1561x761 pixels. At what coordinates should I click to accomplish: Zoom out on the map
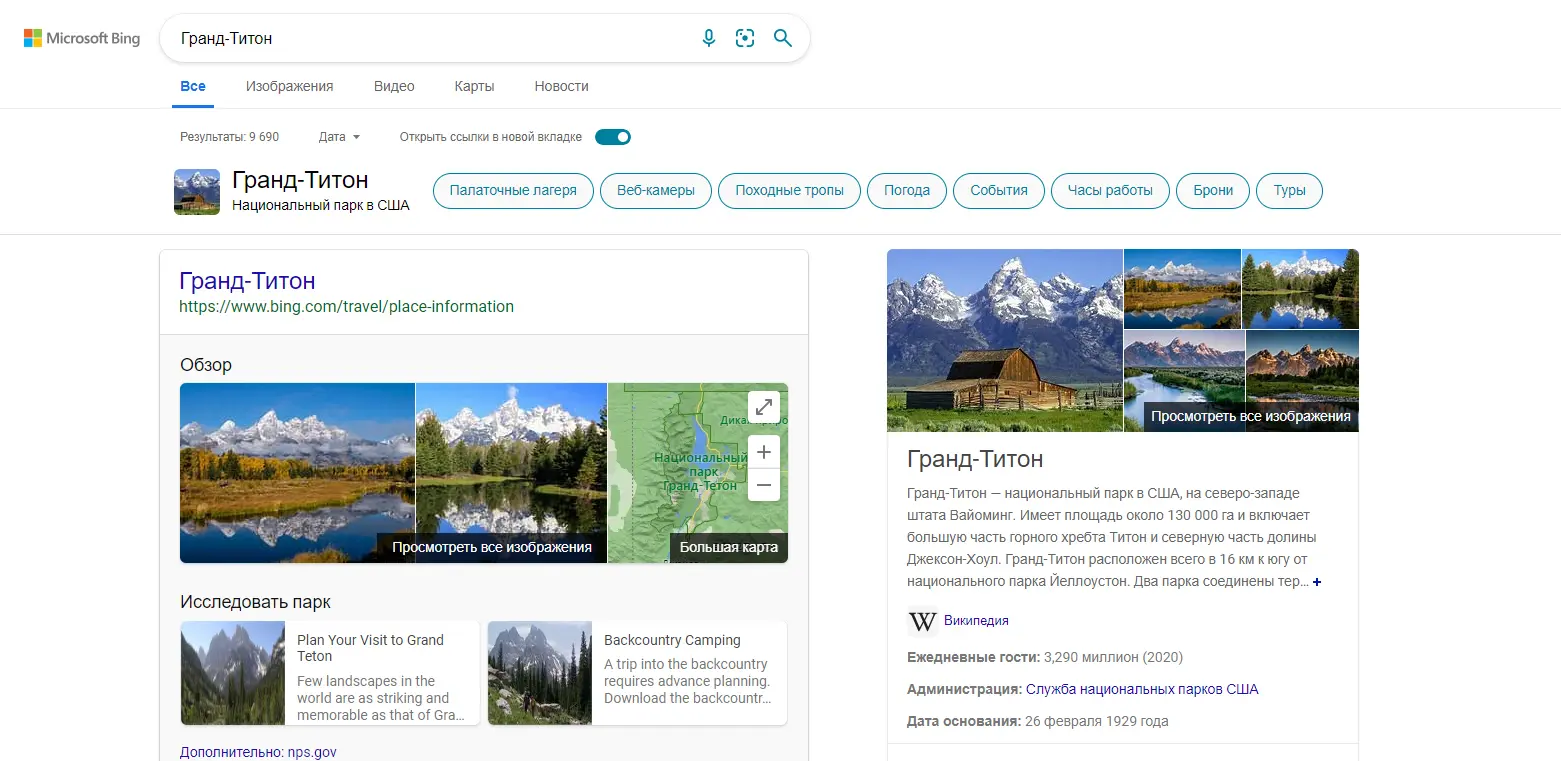click(x=764, y=485)
